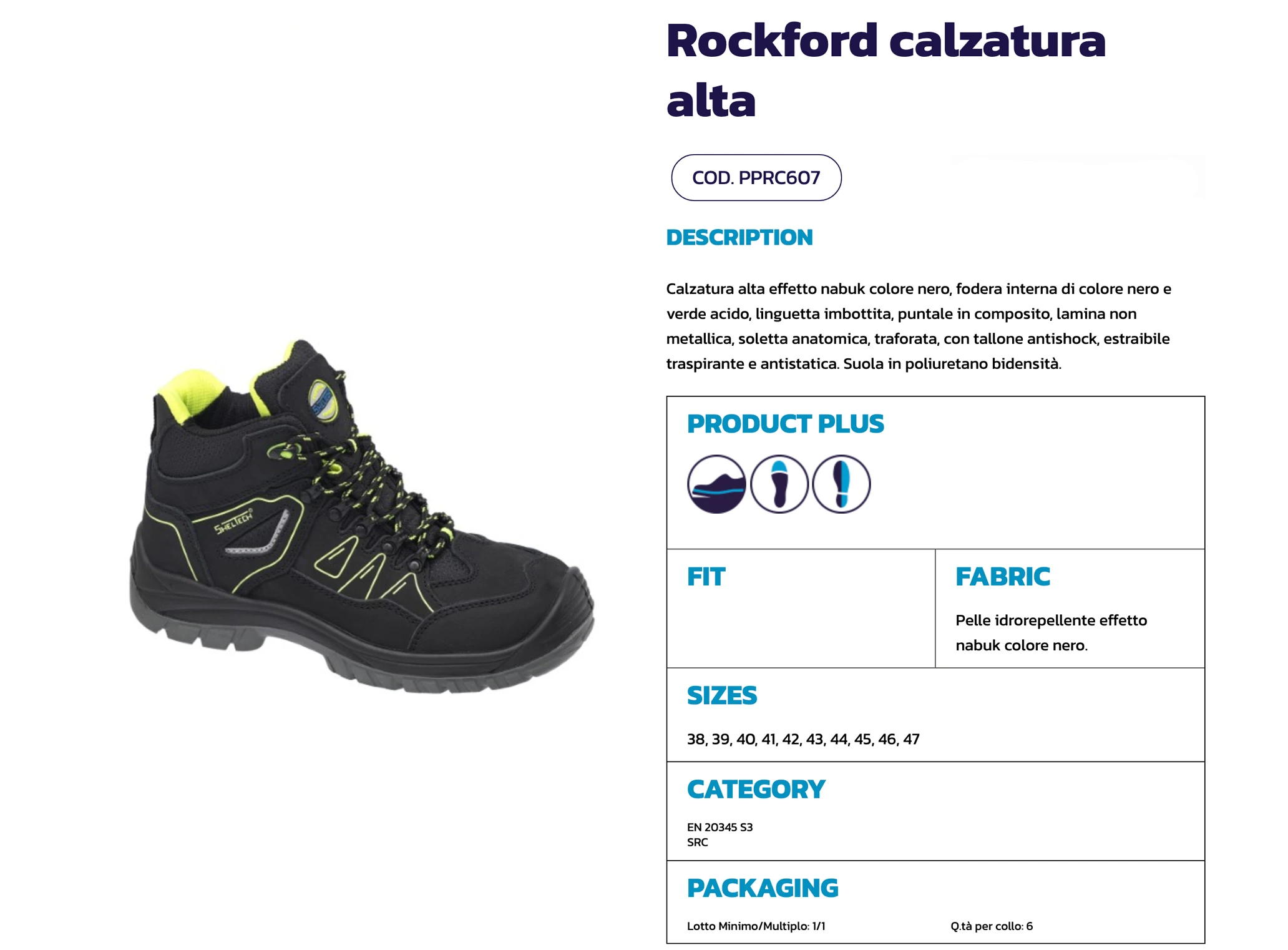Click the COD. PPRC607 code badge
Screen dimensions: 1288x950
click(x=756, y=178)
